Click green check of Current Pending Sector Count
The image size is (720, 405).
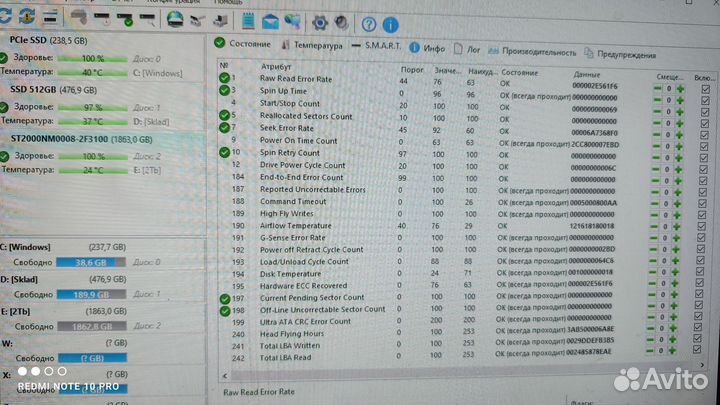[225, 299]
